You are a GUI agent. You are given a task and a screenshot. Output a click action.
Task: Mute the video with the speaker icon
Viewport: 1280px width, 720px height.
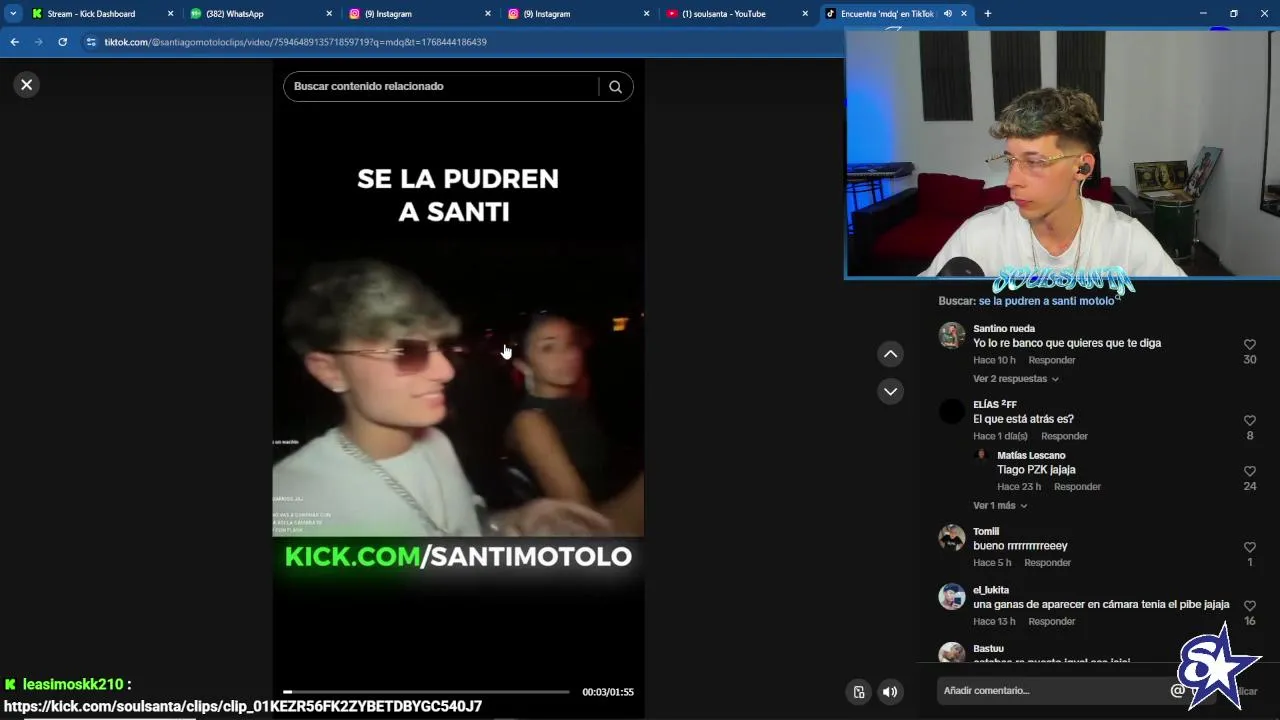pyautogui.click(x=890, y=692)
